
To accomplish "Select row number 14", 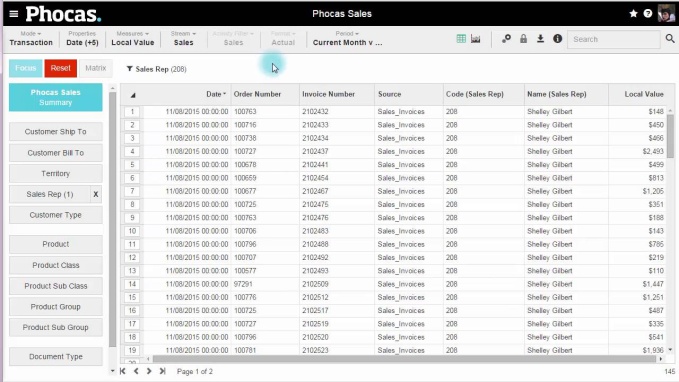I will click(x=132, y=284).
